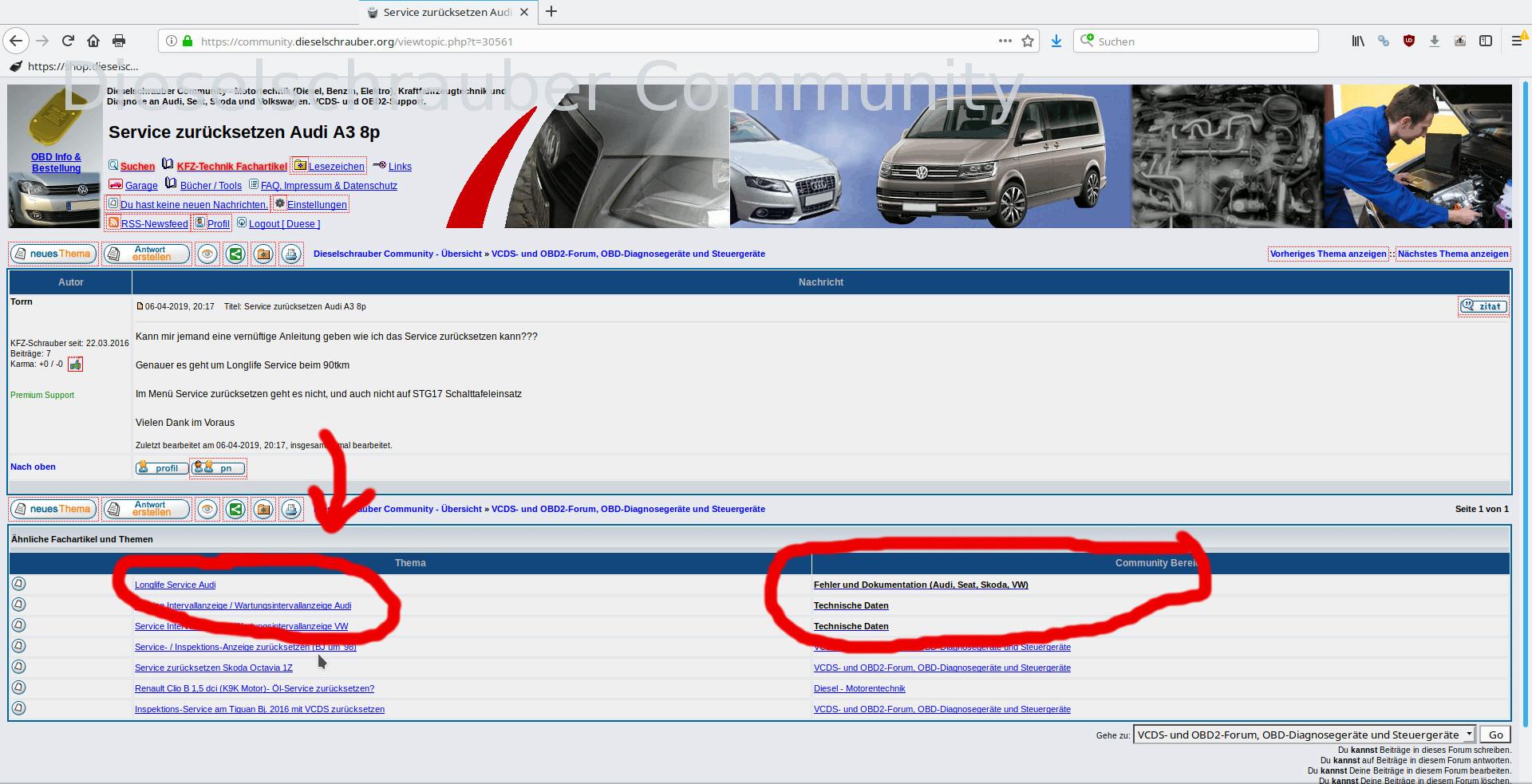Open 'FAQ, Impressum & Datenschutz' link
This screenshot has height=784, width=1532.
(x=329, y=186)
